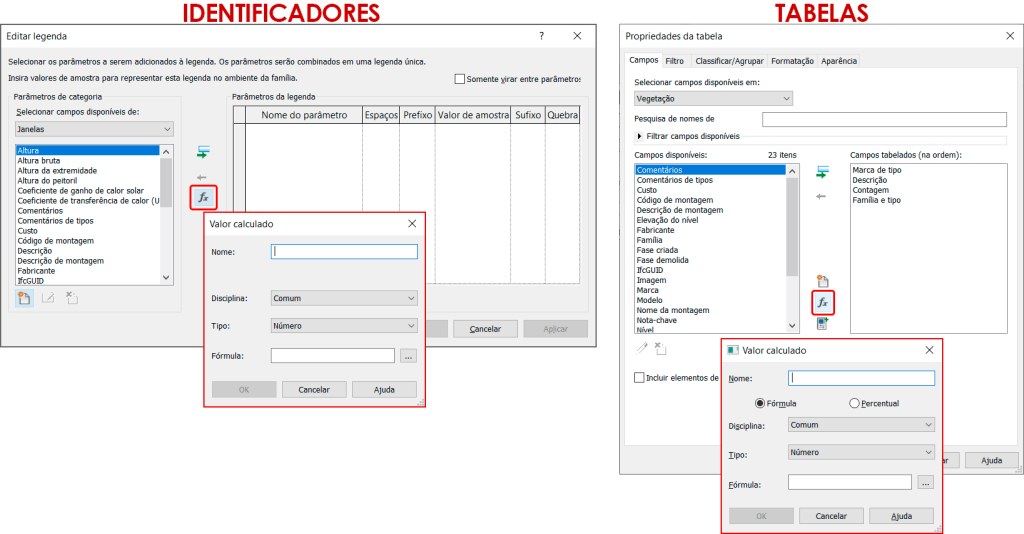This screenshot has width=1024, height=534.
Task: Click the new parameter icon above the table fx button
Action: [822, 281]
